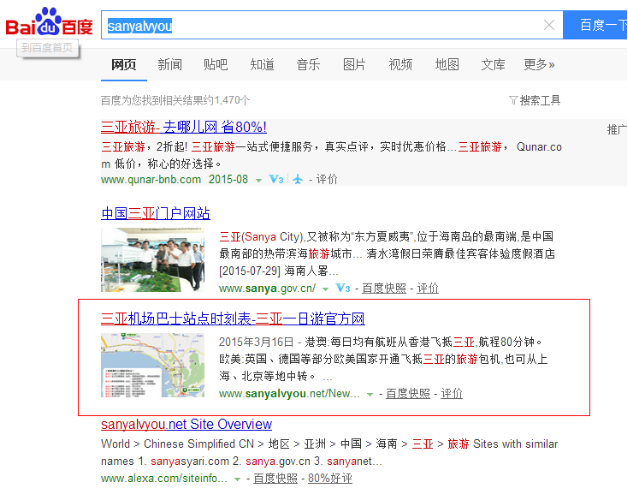The width and height of the screenshot is (628, 494).
Task: Click 评价 on the qunar result
Action: point(327,179)
